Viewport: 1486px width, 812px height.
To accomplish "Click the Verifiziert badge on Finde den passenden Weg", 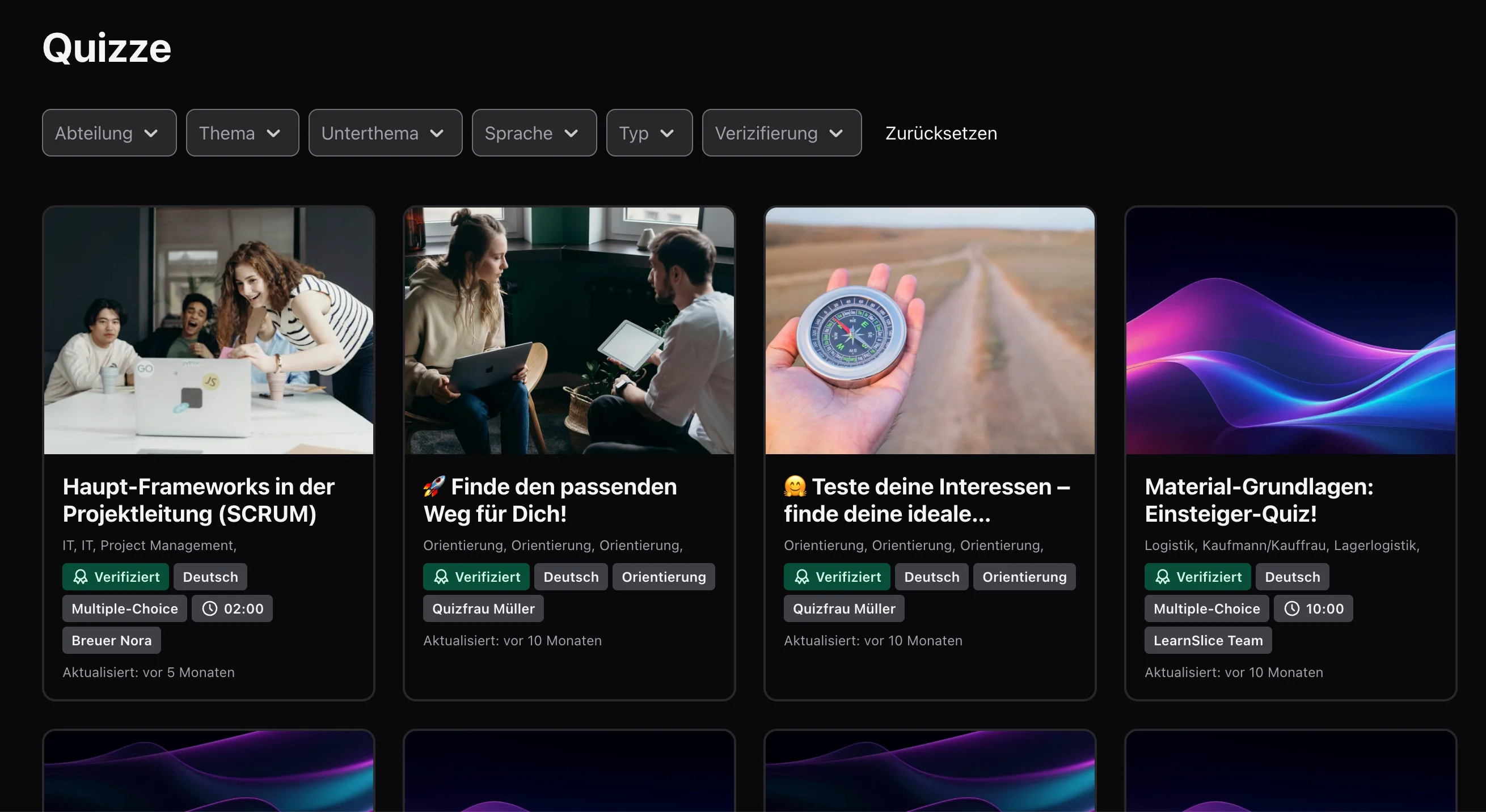I will point(476,576).
